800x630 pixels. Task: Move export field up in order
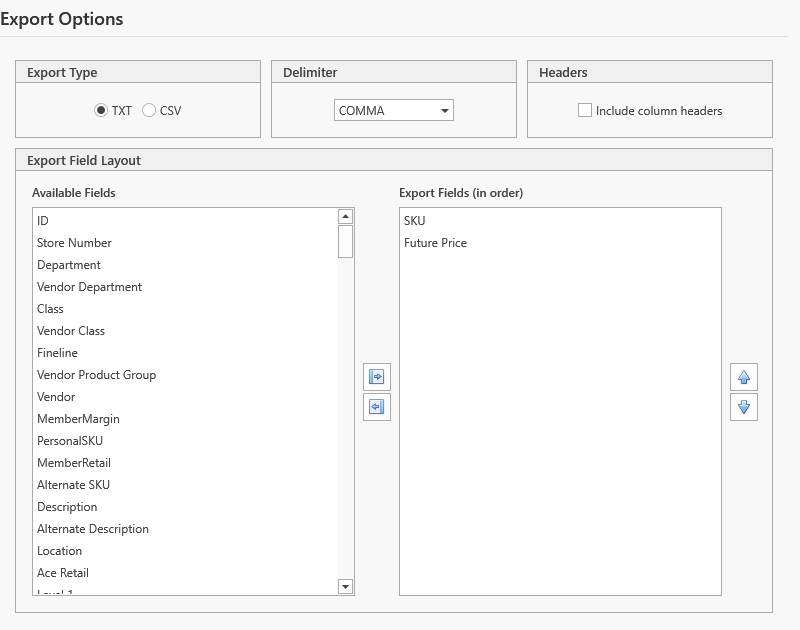click(x=743, y=377)
